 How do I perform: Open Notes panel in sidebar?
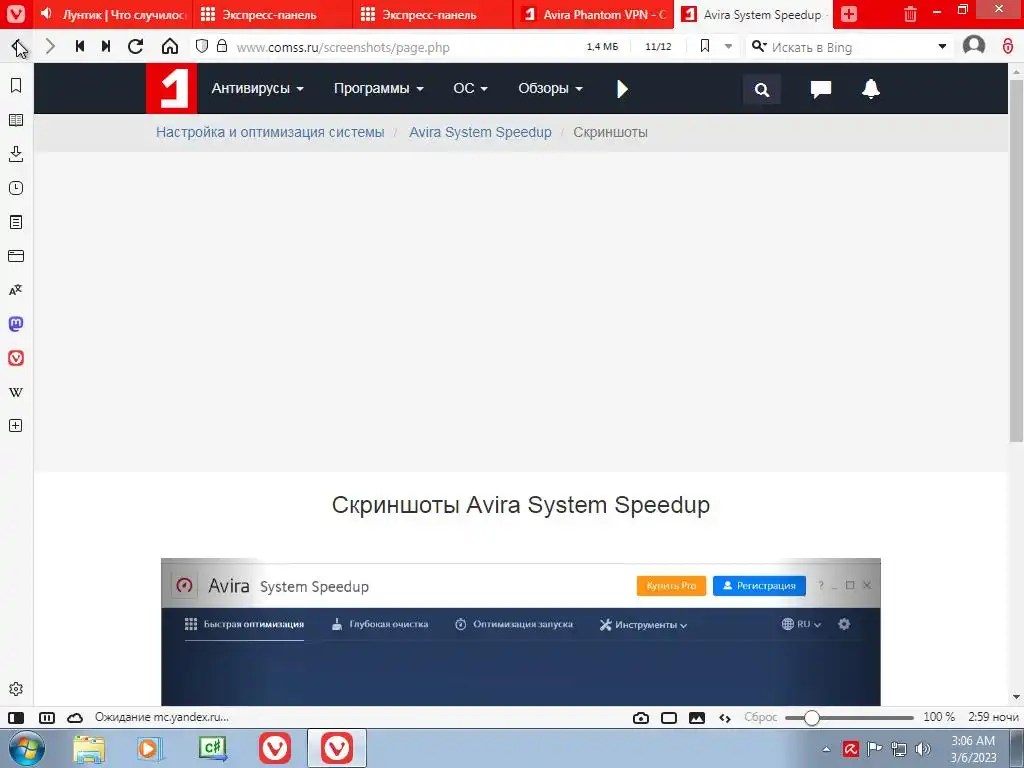[16, 222]
